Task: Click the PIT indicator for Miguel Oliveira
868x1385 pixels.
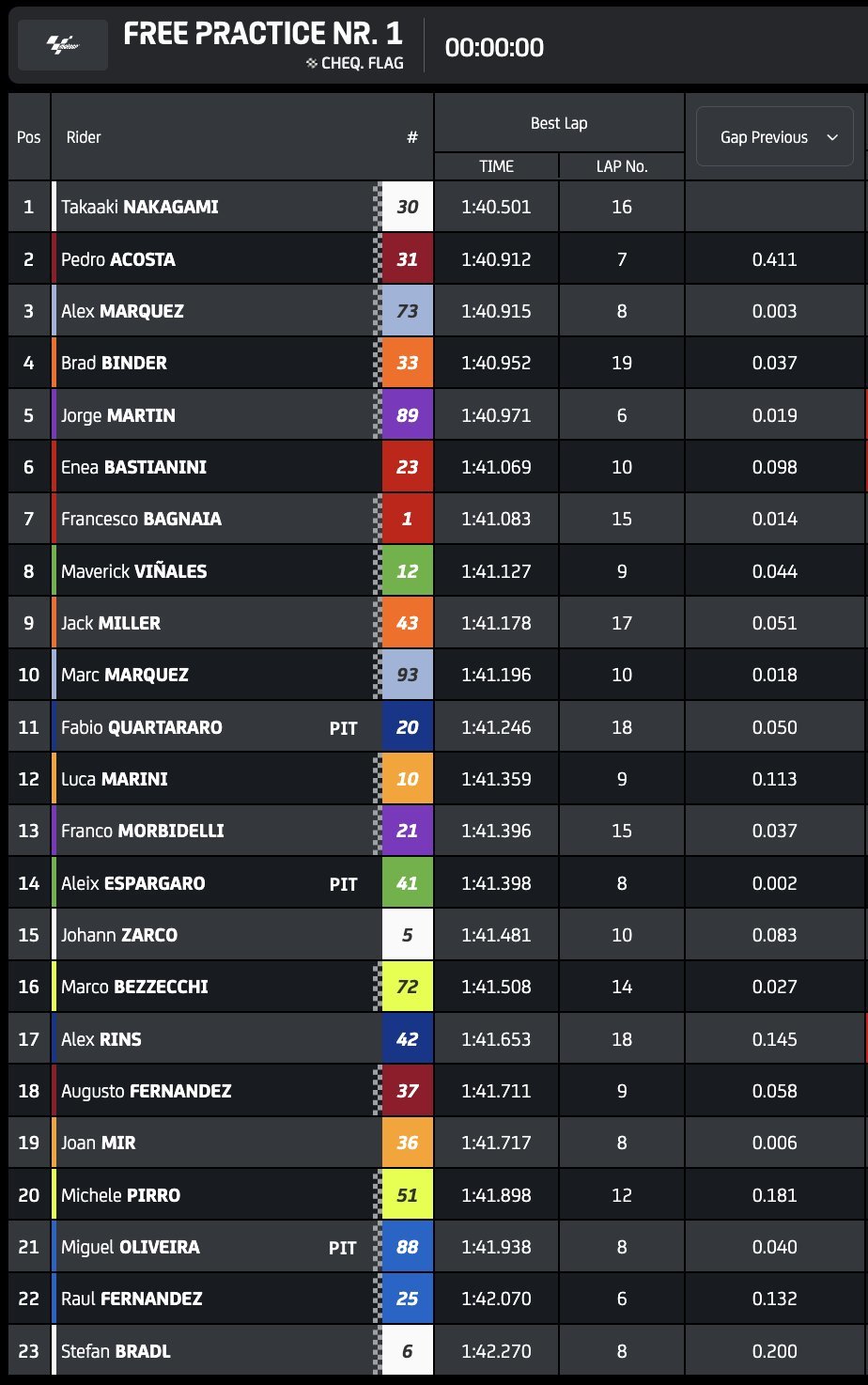Action: pos(344,1248)
